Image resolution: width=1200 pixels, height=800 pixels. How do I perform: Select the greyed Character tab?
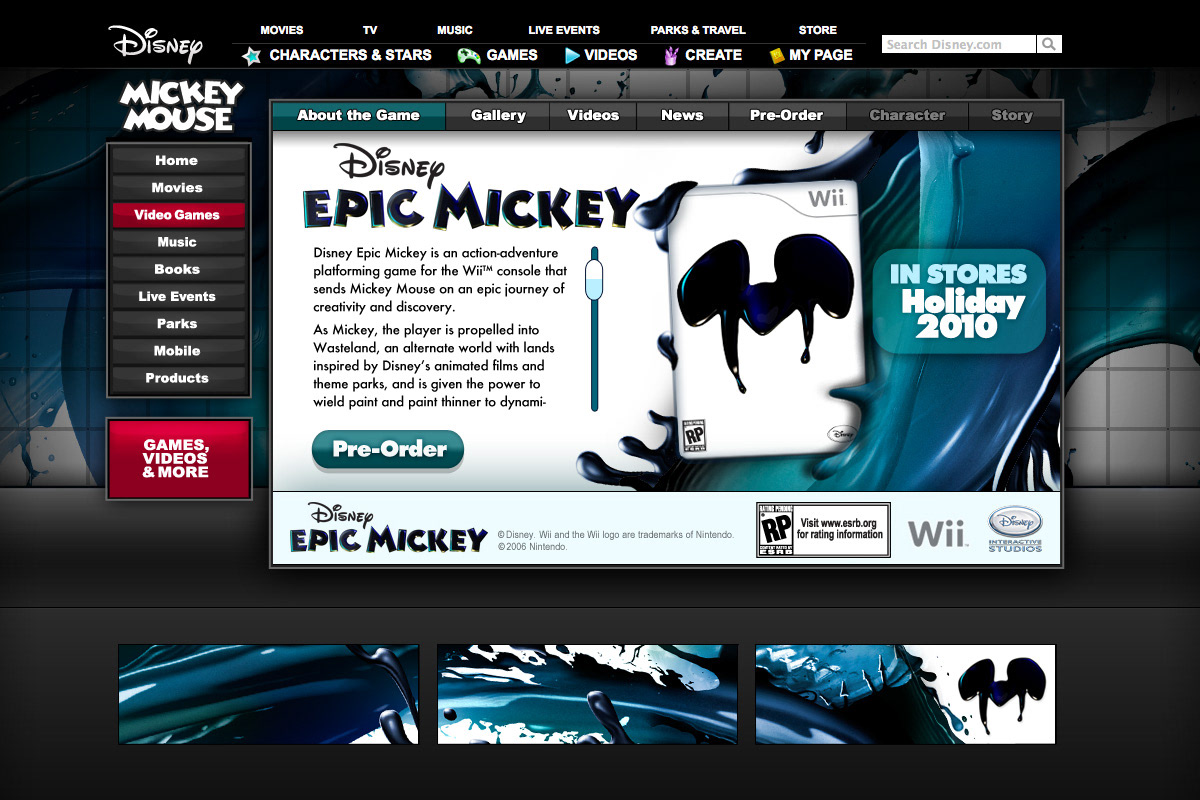pyautogui.click(x=907, y=116)
